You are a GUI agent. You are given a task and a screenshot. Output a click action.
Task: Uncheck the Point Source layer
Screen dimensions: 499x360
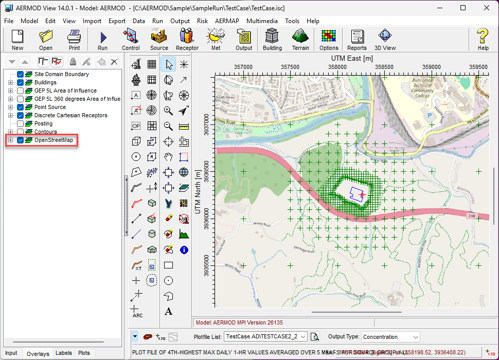click(x=20, y=107)
